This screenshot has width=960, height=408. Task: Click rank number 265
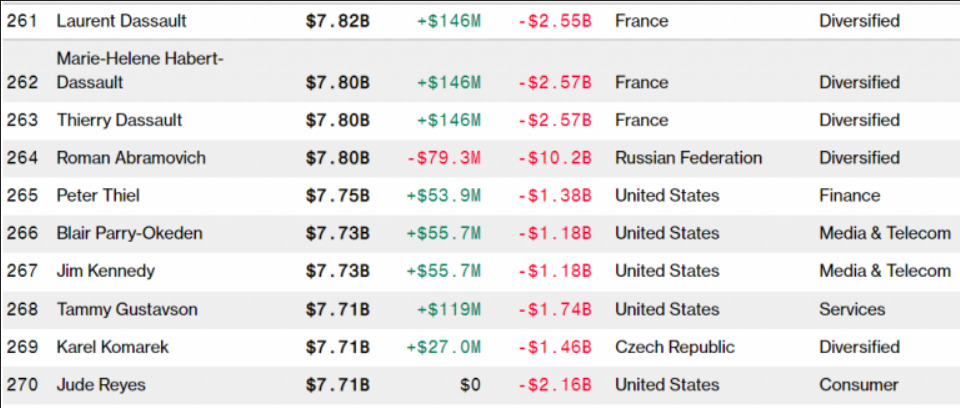(x=22, y=195)
